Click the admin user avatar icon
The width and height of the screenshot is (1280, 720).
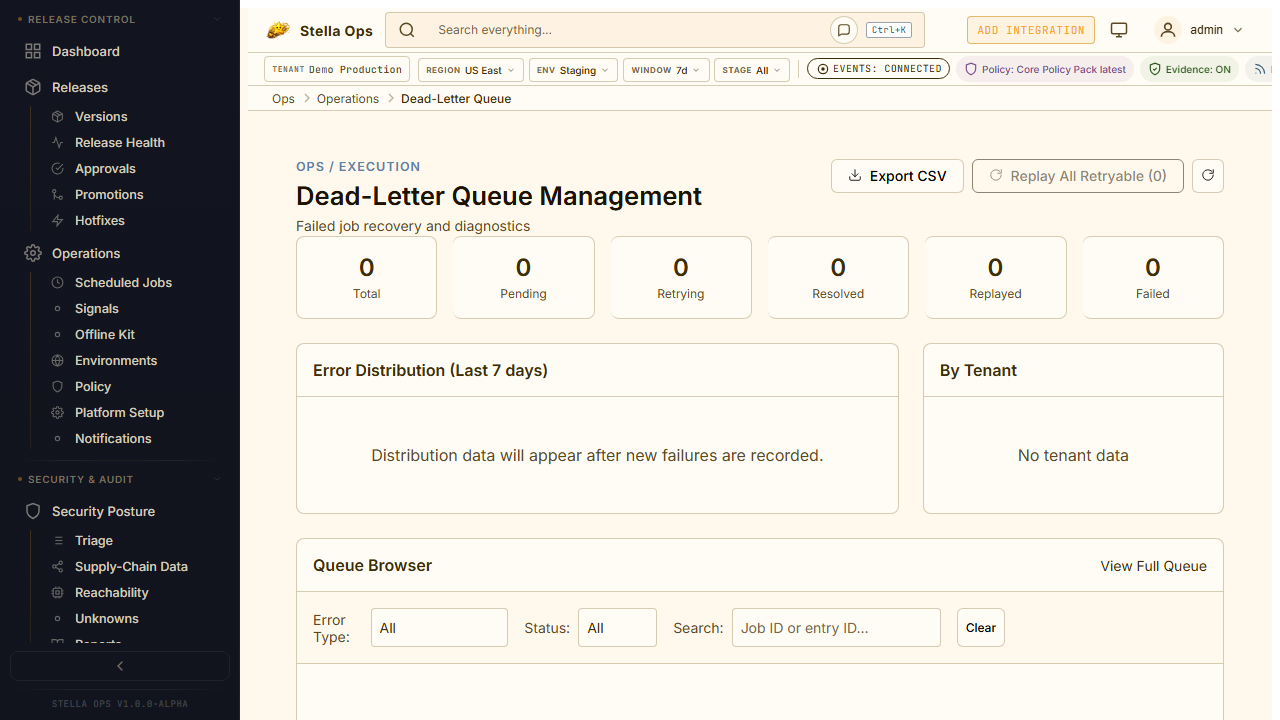coord(1168,30)
